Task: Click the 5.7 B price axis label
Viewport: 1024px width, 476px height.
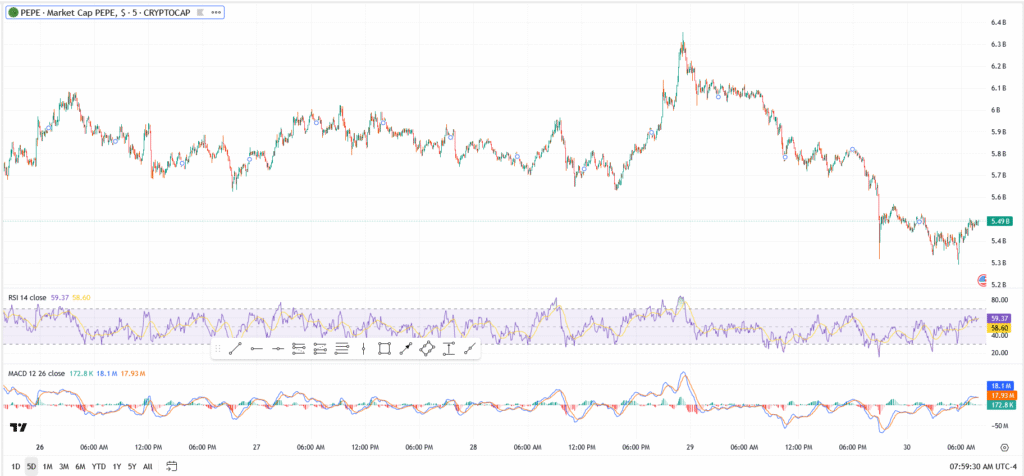Action: pos(997,176)
